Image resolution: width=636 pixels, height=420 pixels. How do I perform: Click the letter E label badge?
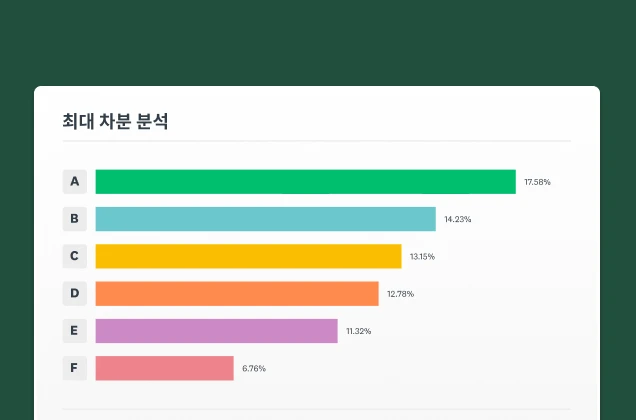[x=74, y=331]
